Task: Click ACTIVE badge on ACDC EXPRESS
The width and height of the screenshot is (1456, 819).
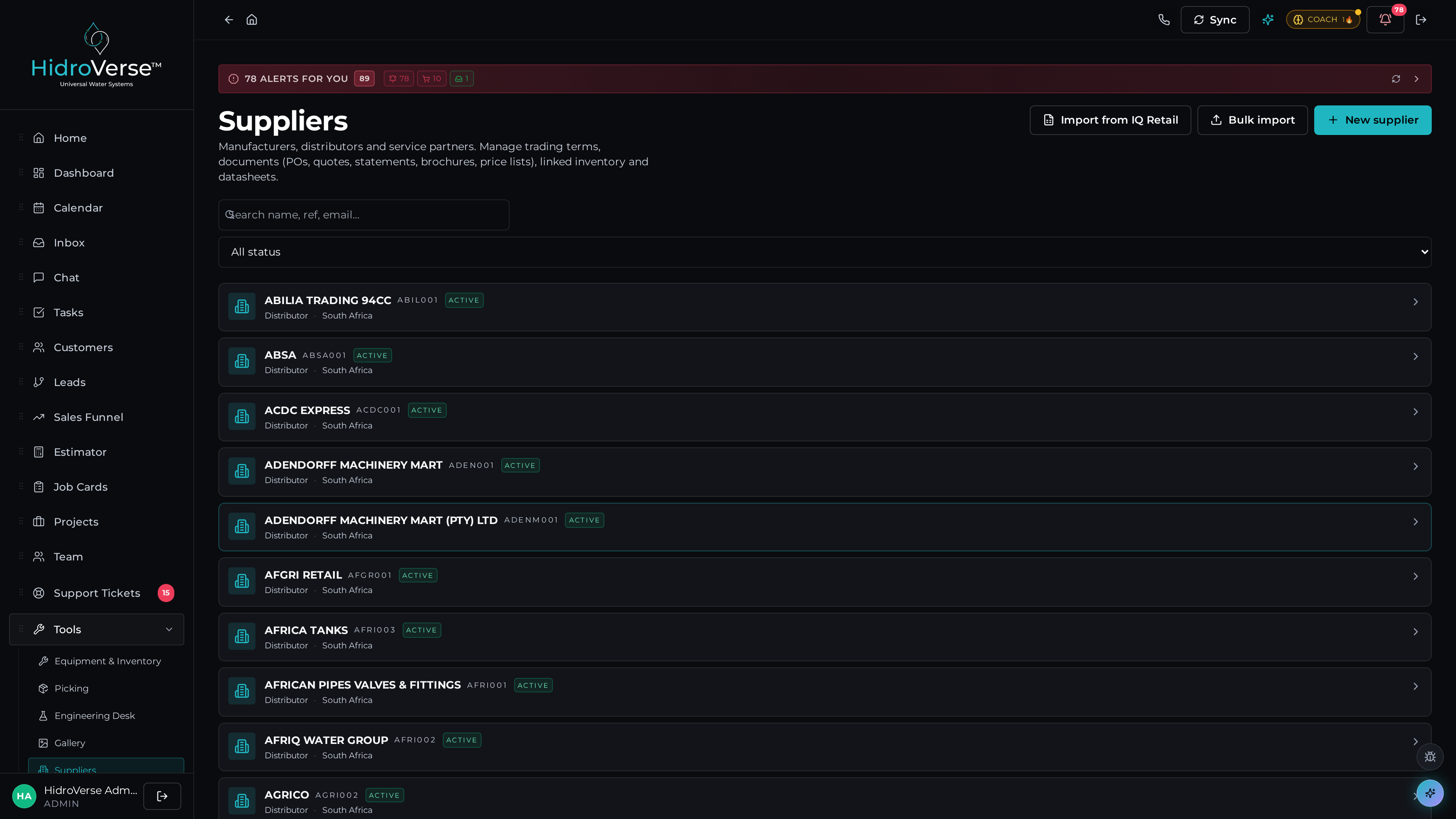Action: [427, 410]
